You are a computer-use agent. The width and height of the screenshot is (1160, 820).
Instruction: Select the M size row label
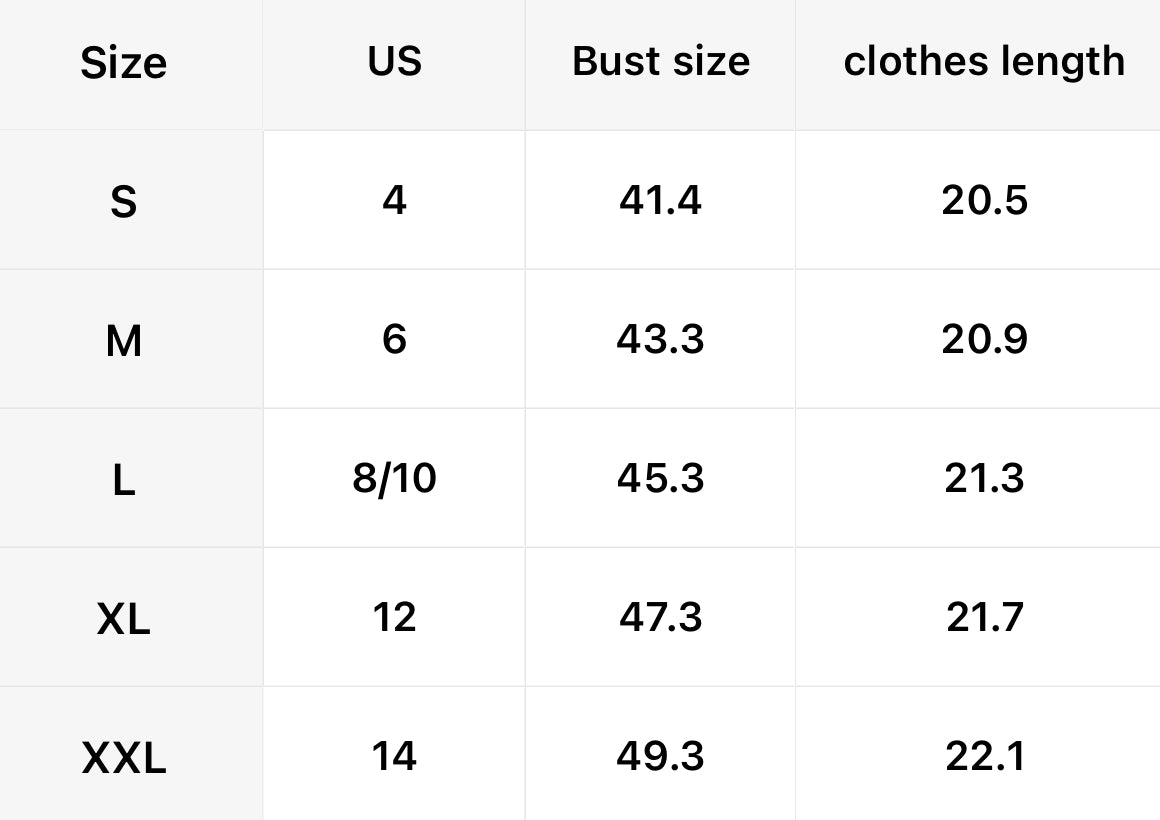tap(123, 342)
